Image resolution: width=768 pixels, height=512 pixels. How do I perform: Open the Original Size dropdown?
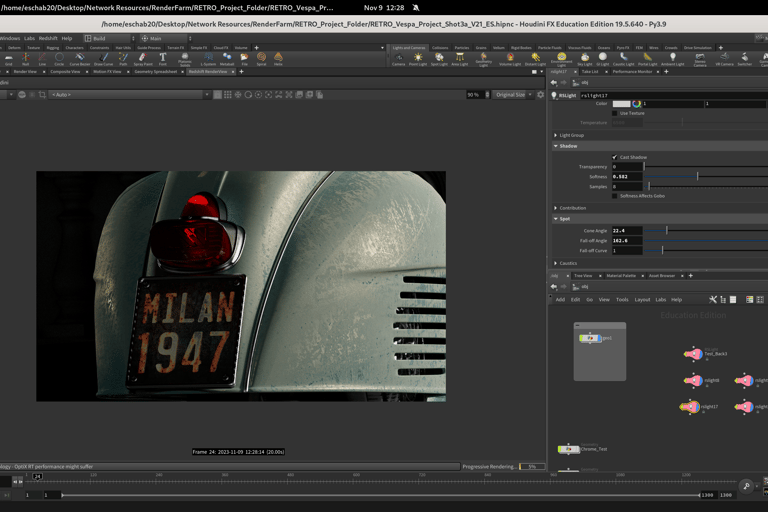click(x=513, y=95)
